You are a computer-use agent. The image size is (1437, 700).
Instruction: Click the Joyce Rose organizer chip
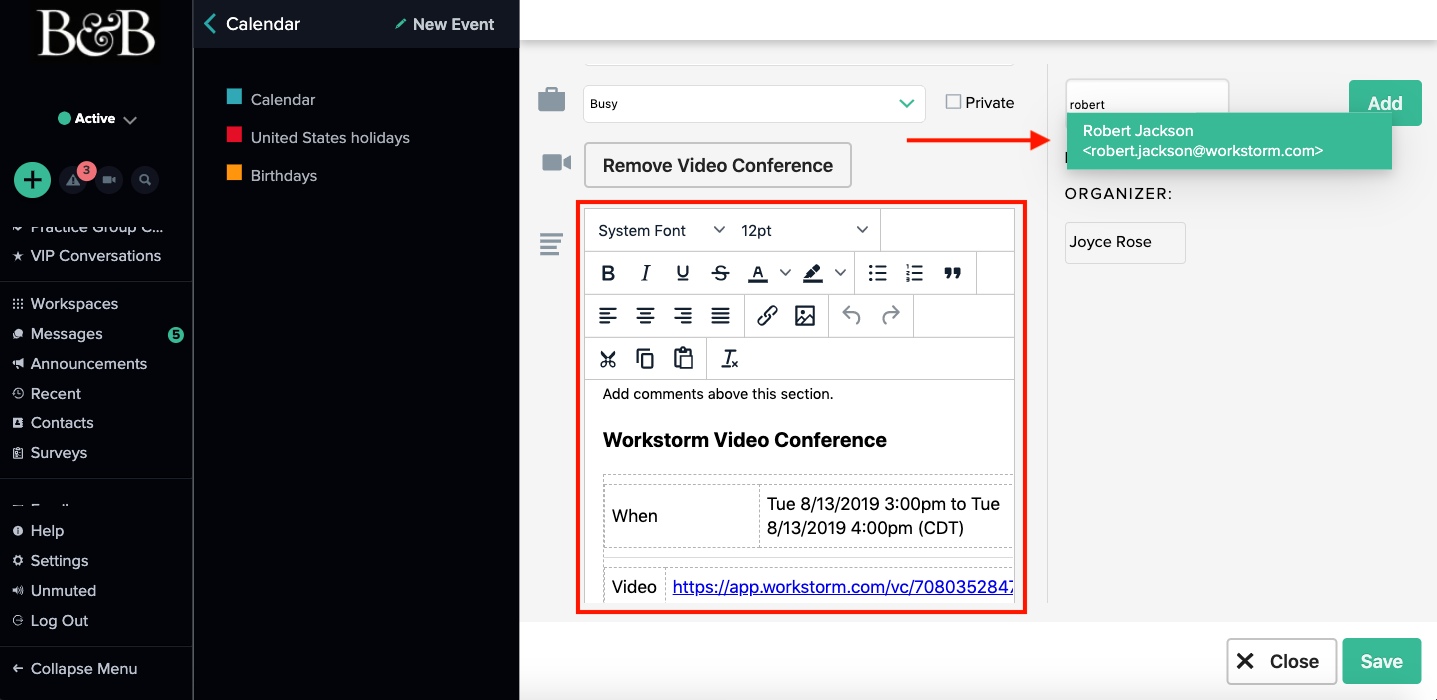pos(1125,243)
